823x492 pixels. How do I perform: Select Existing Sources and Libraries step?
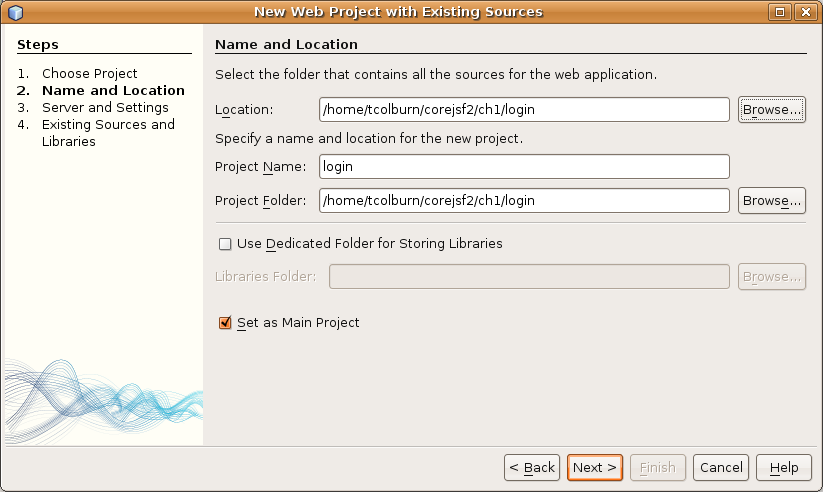tap(108, 133)
